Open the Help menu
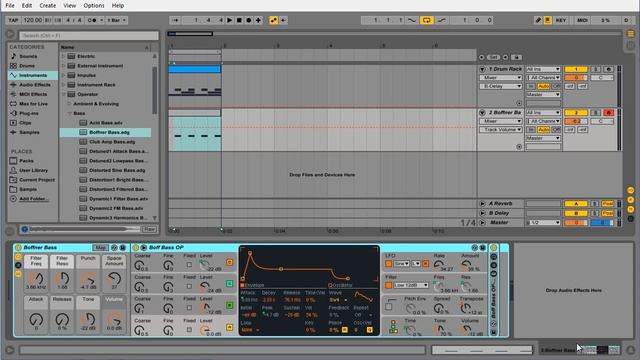 point(118,5)
